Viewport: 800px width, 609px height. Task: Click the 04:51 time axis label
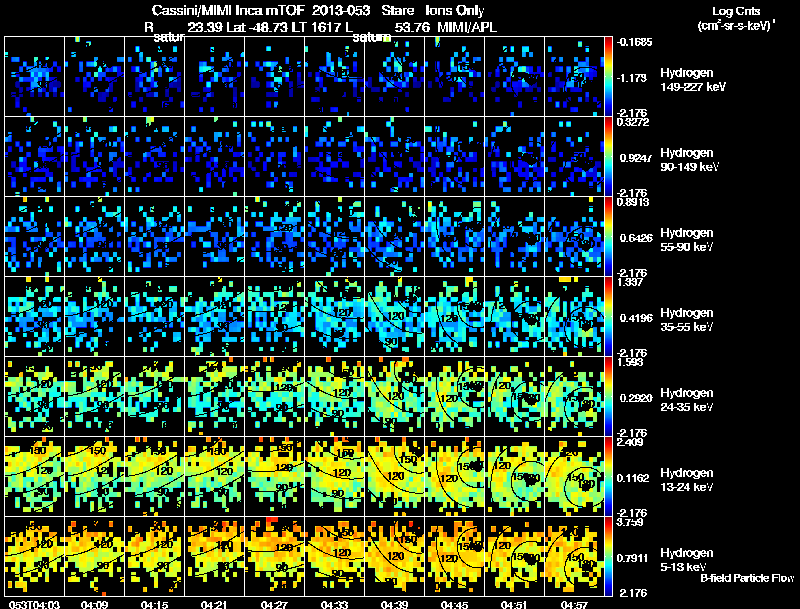click(514, 605)
